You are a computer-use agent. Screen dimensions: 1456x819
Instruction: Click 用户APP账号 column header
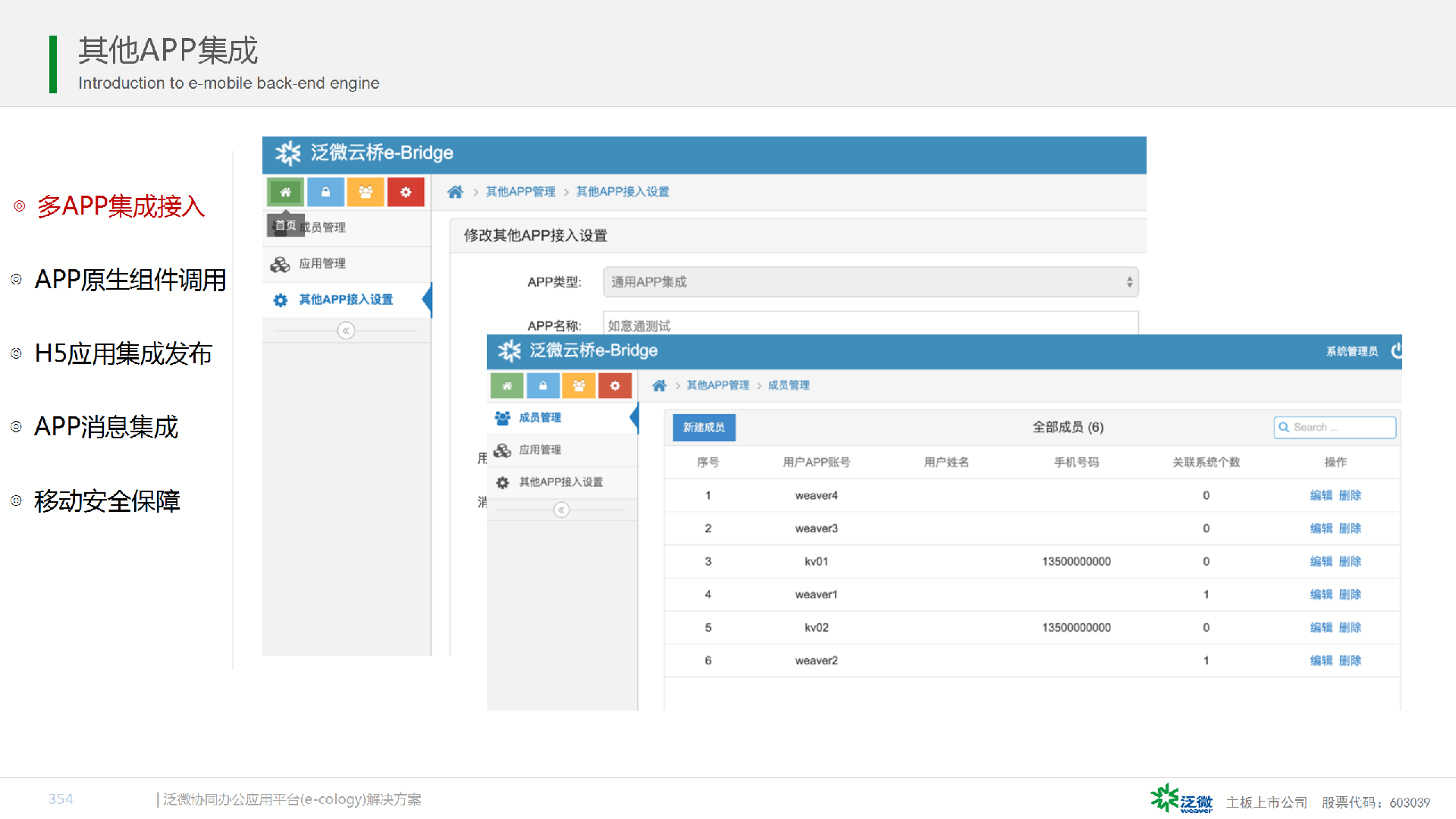click(816, 462)
